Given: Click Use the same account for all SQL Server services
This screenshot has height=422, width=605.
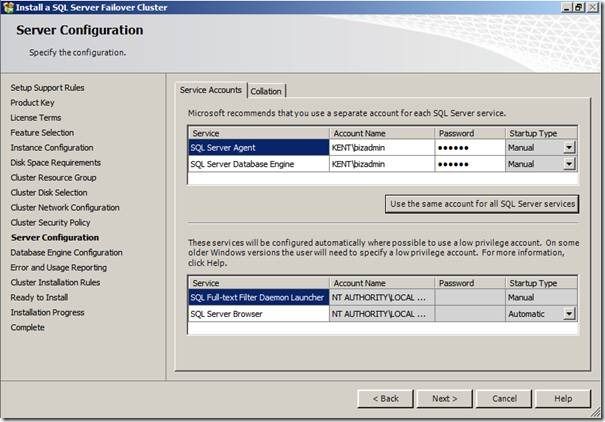Looking at the screenshot, I should 482,204.
